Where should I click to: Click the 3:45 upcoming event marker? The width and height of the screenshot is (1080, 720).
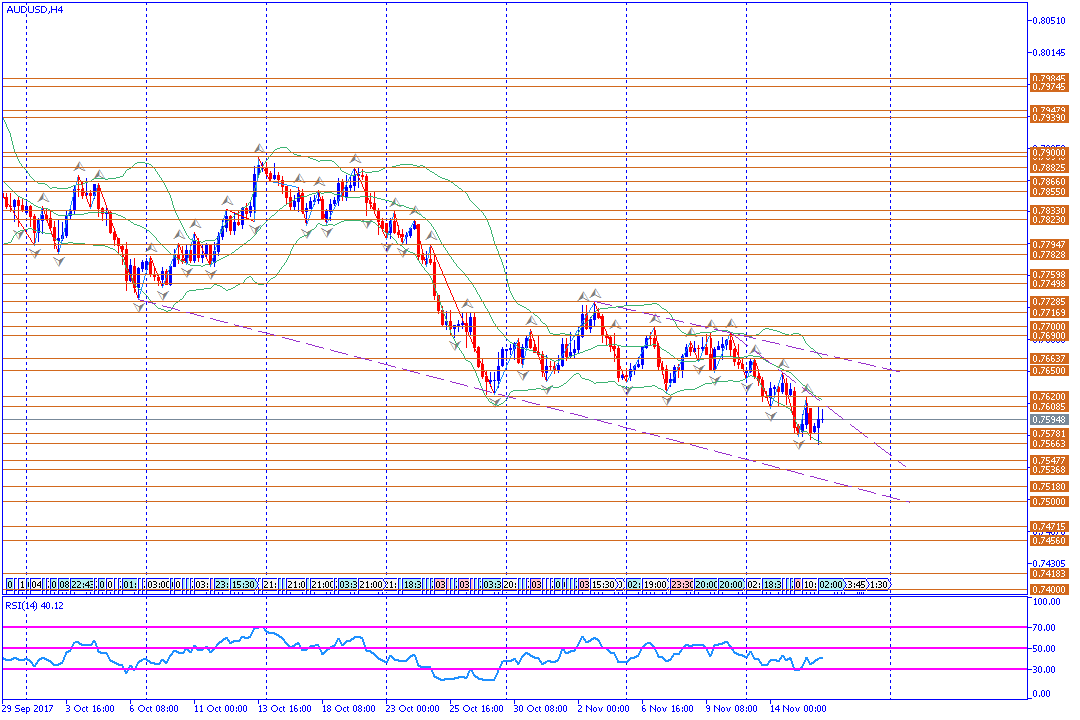pyautogui.click(x=856, y=584)
